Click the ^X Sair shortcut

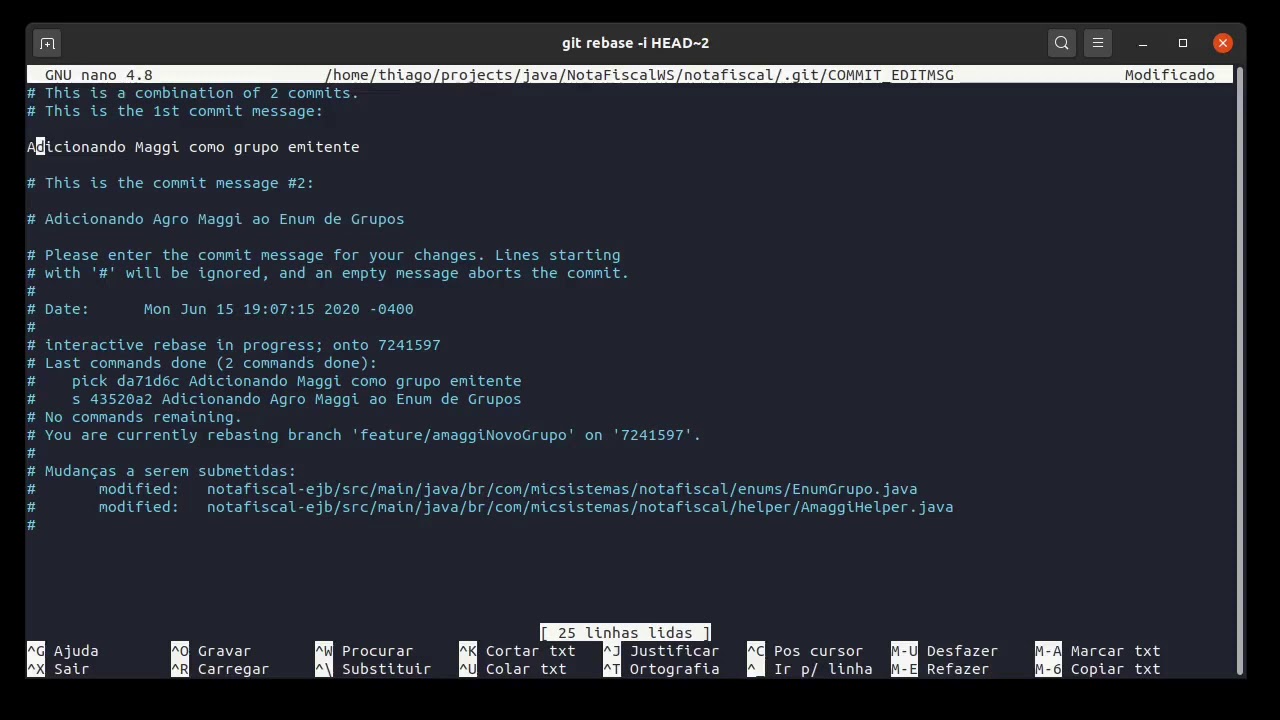coord(58,669)
